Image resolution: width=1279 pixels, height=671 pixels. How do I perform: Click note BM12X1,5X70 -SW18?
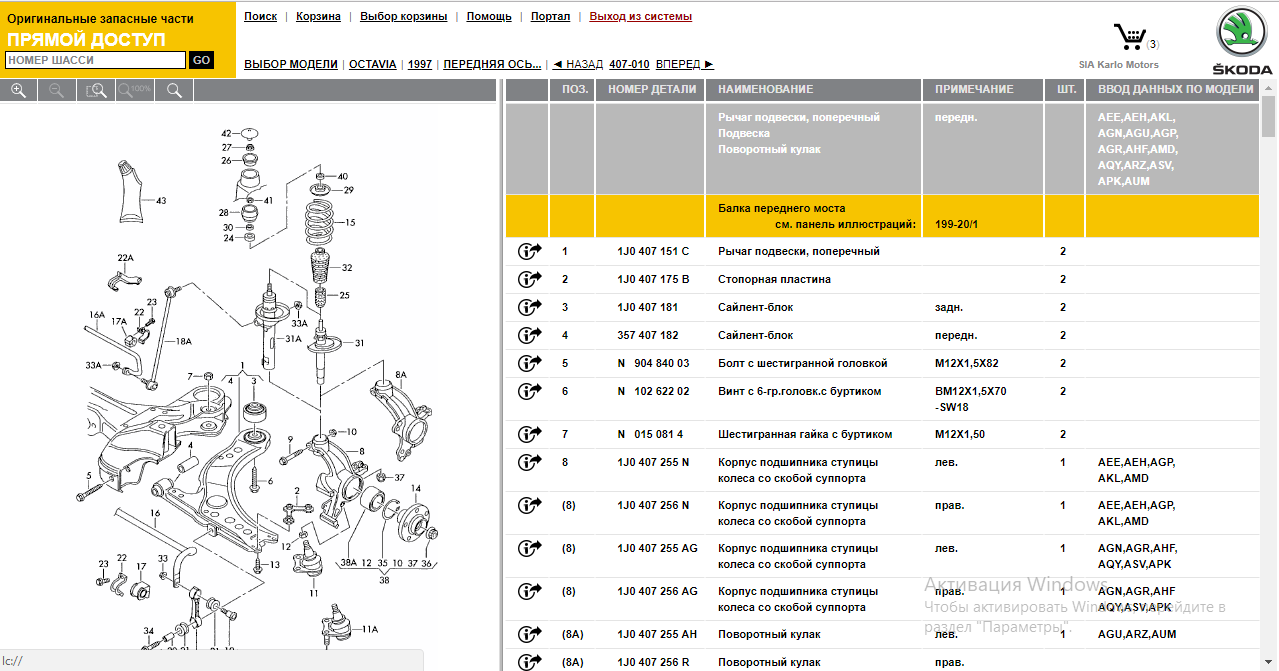click(970, 399)
